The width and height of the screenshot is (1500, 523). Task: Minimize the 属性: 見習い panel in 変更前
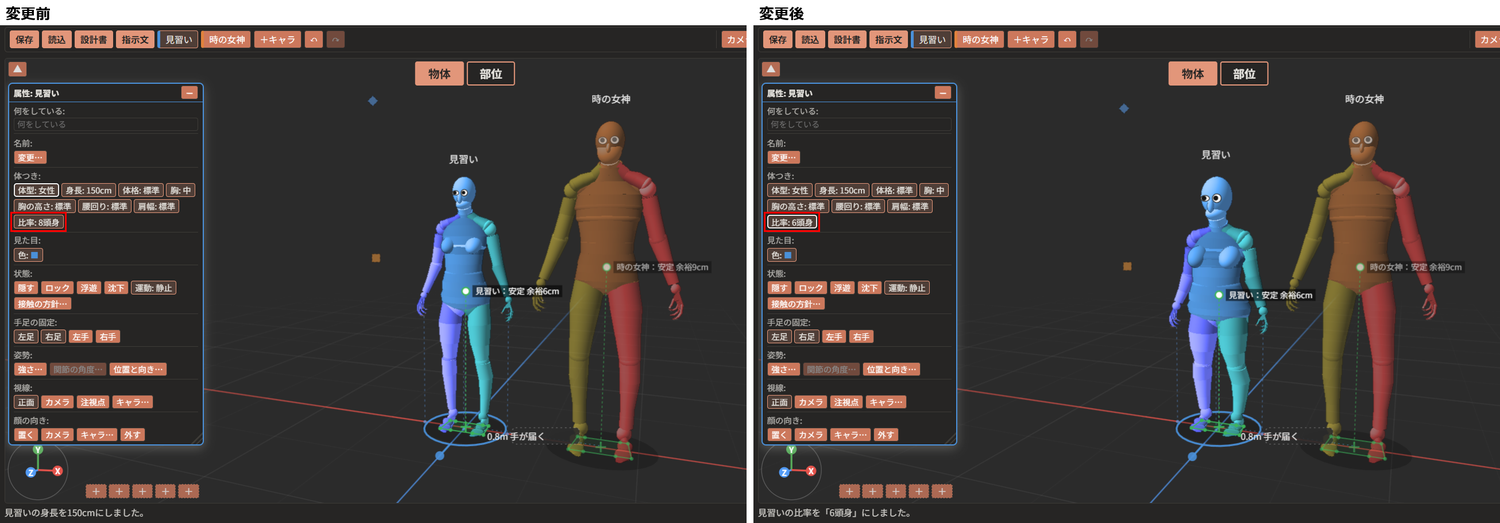(189, 93)
